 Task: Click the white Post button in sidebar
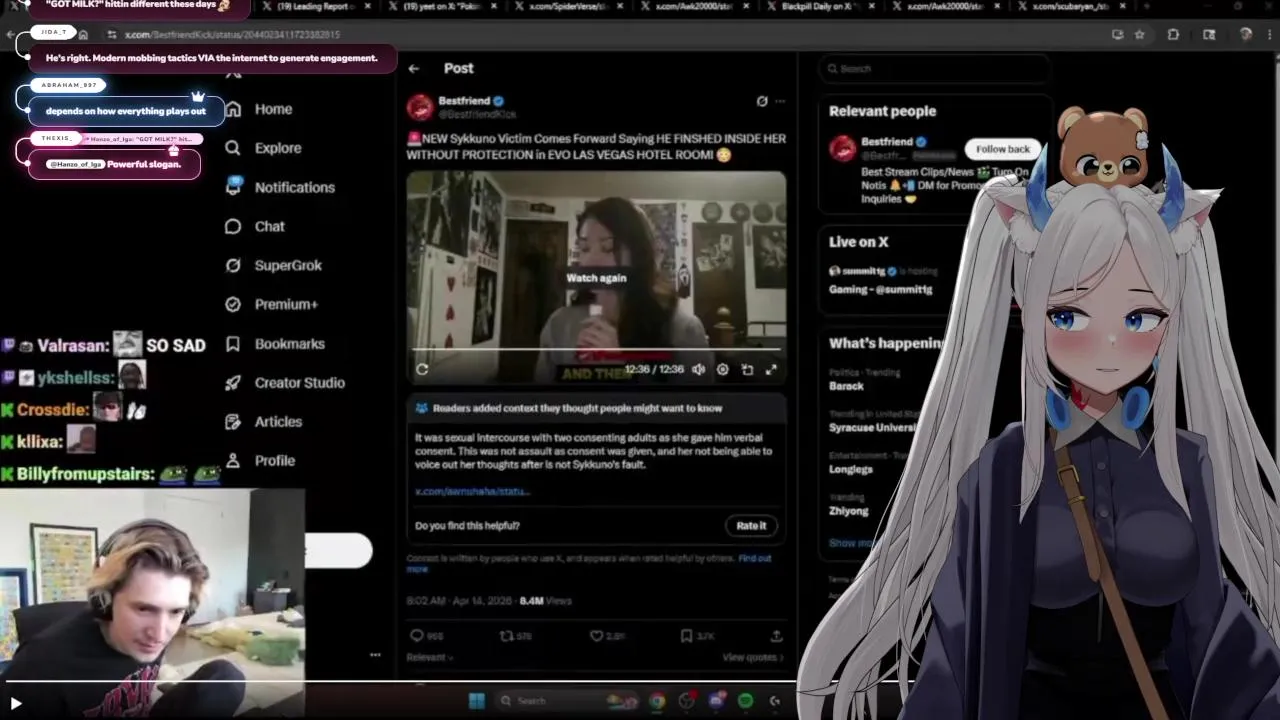tap(338, 550)
